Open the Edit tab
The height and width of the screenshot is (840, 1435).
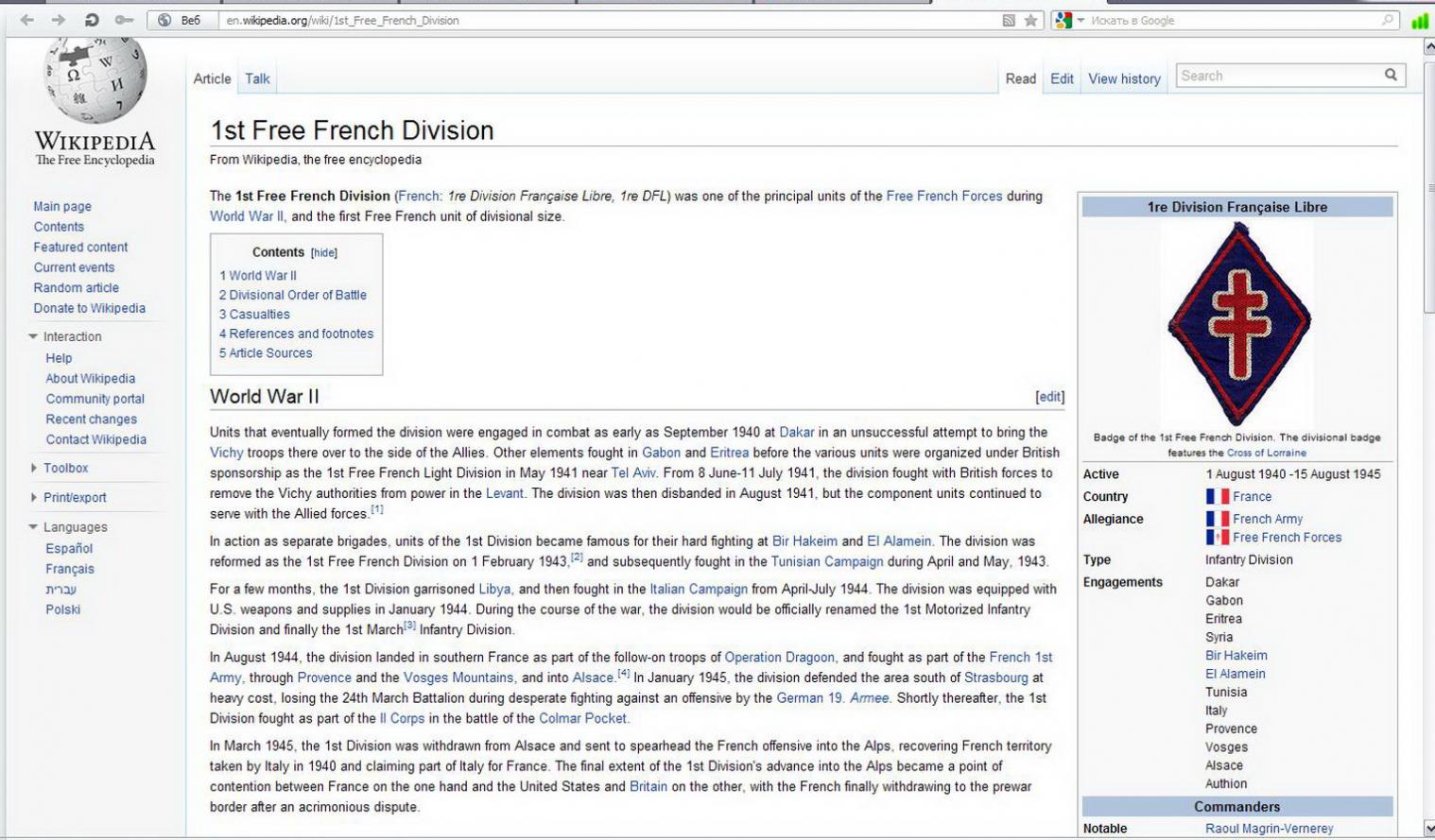point(1062,78)
